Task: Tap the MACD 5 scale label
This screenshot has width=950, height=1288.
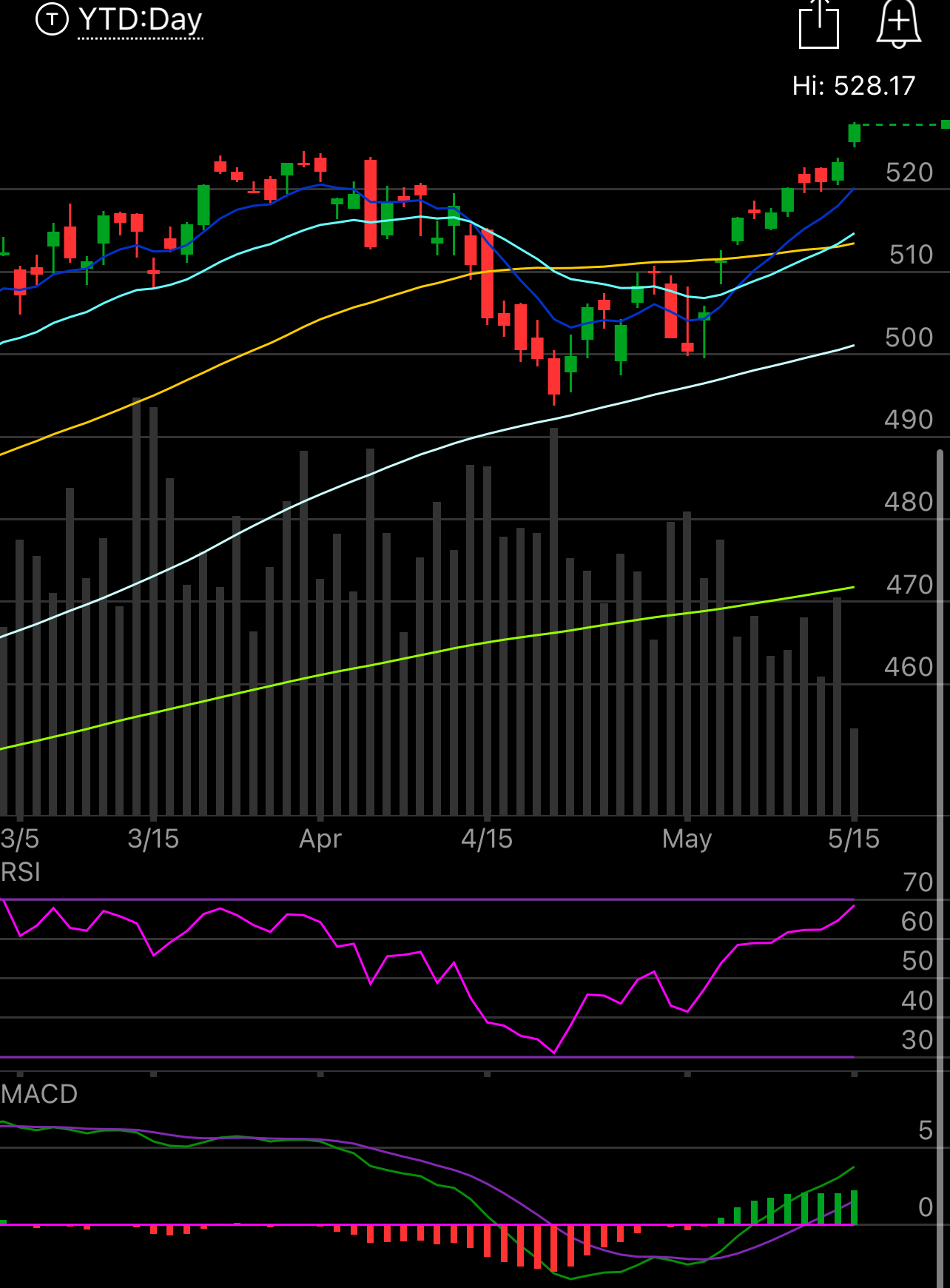Action: click(926, 1130)
